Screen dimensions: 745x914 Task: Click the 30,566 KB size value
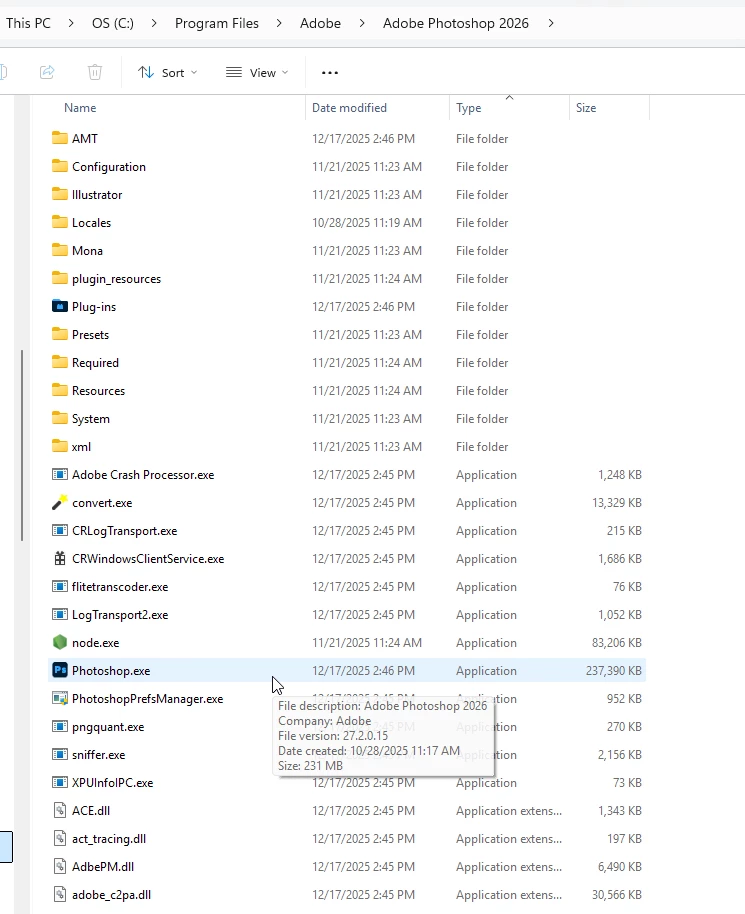coord(617,895)
